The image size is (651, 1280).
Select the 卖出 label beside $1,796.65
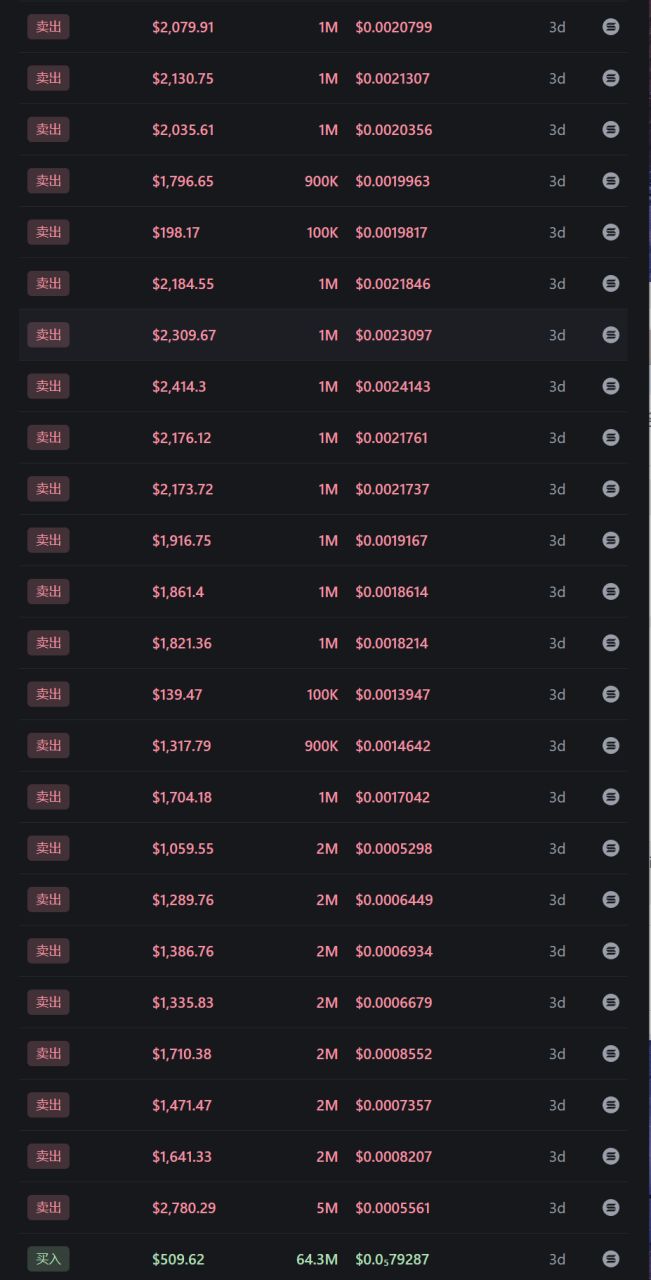pyautogui.click(x=48, y=181)
